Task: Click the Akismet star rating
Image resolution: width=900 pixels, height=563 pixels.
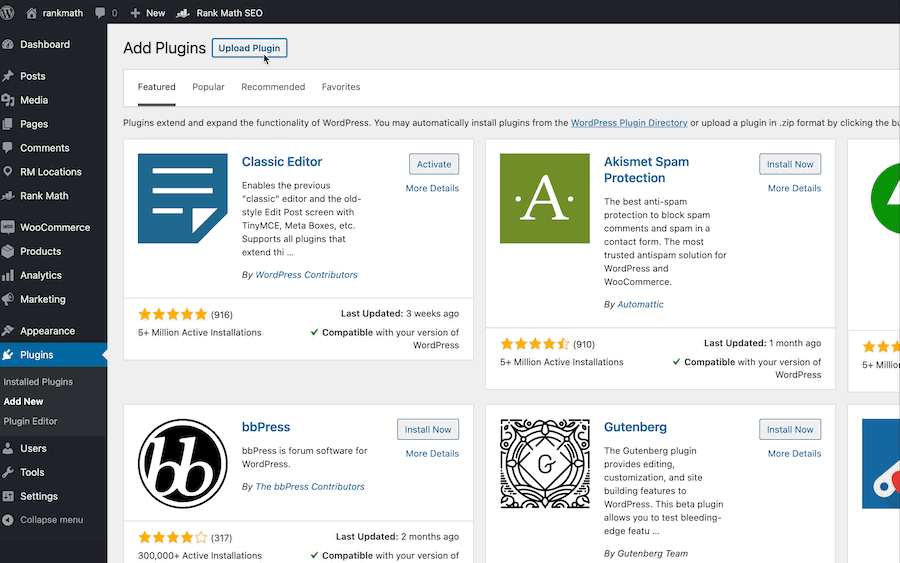Action: click(534, 344)
